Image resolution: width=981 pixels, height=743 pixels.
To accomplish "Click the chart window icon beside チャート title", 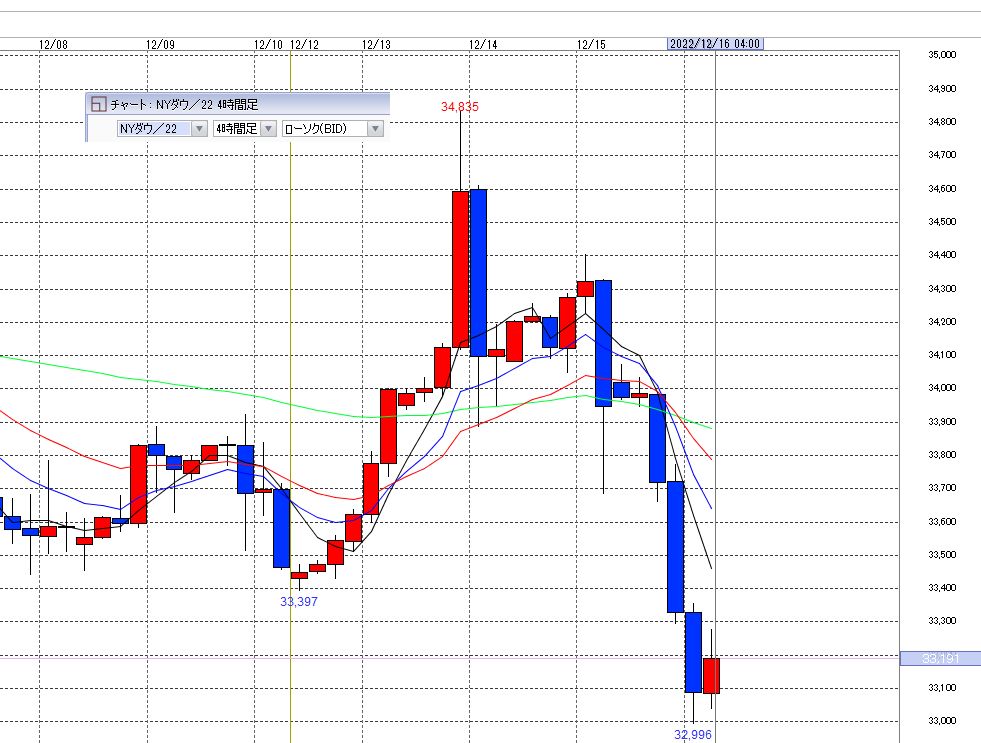I will point(98,104).
